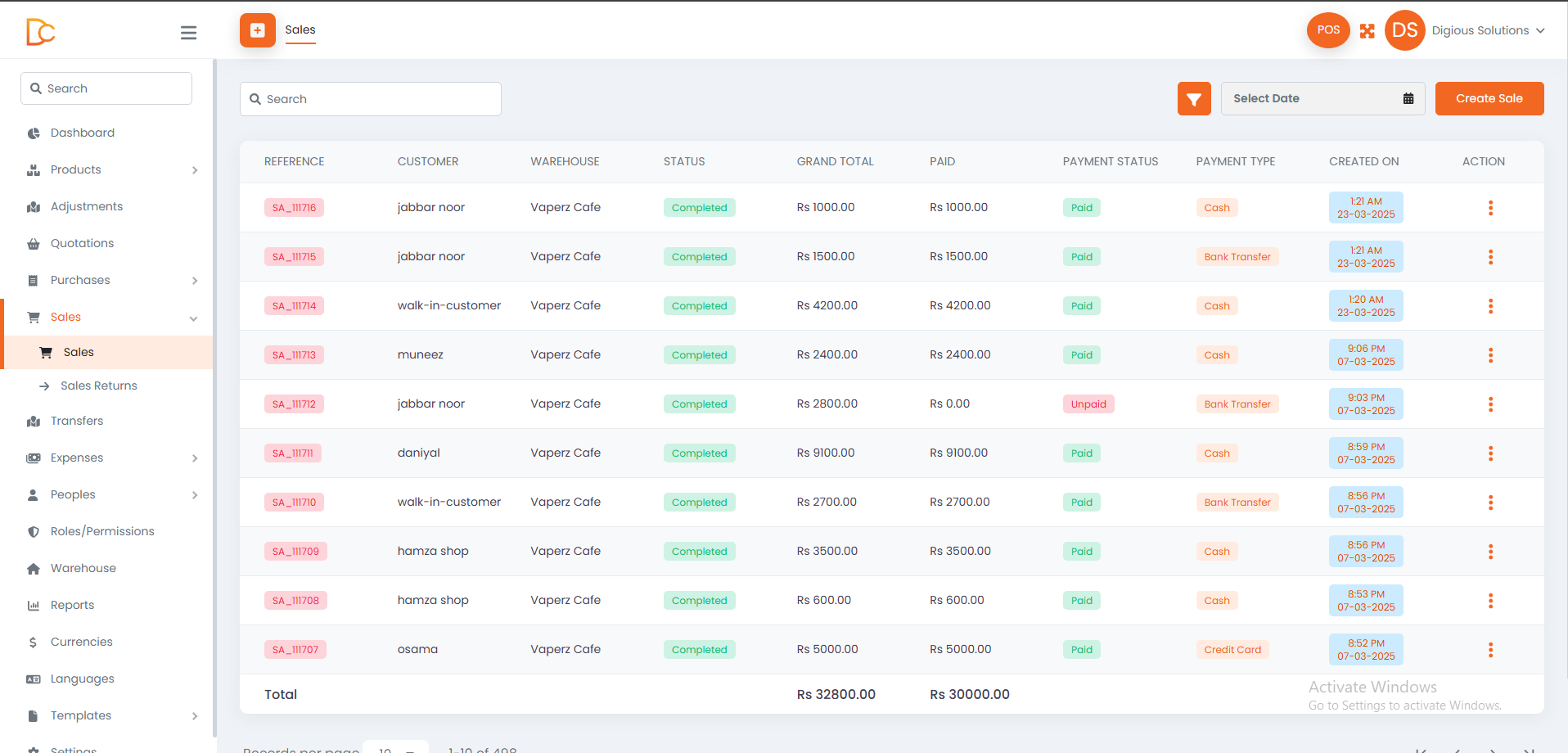Toggle the hamburger sidebar menu

[188, 33]
